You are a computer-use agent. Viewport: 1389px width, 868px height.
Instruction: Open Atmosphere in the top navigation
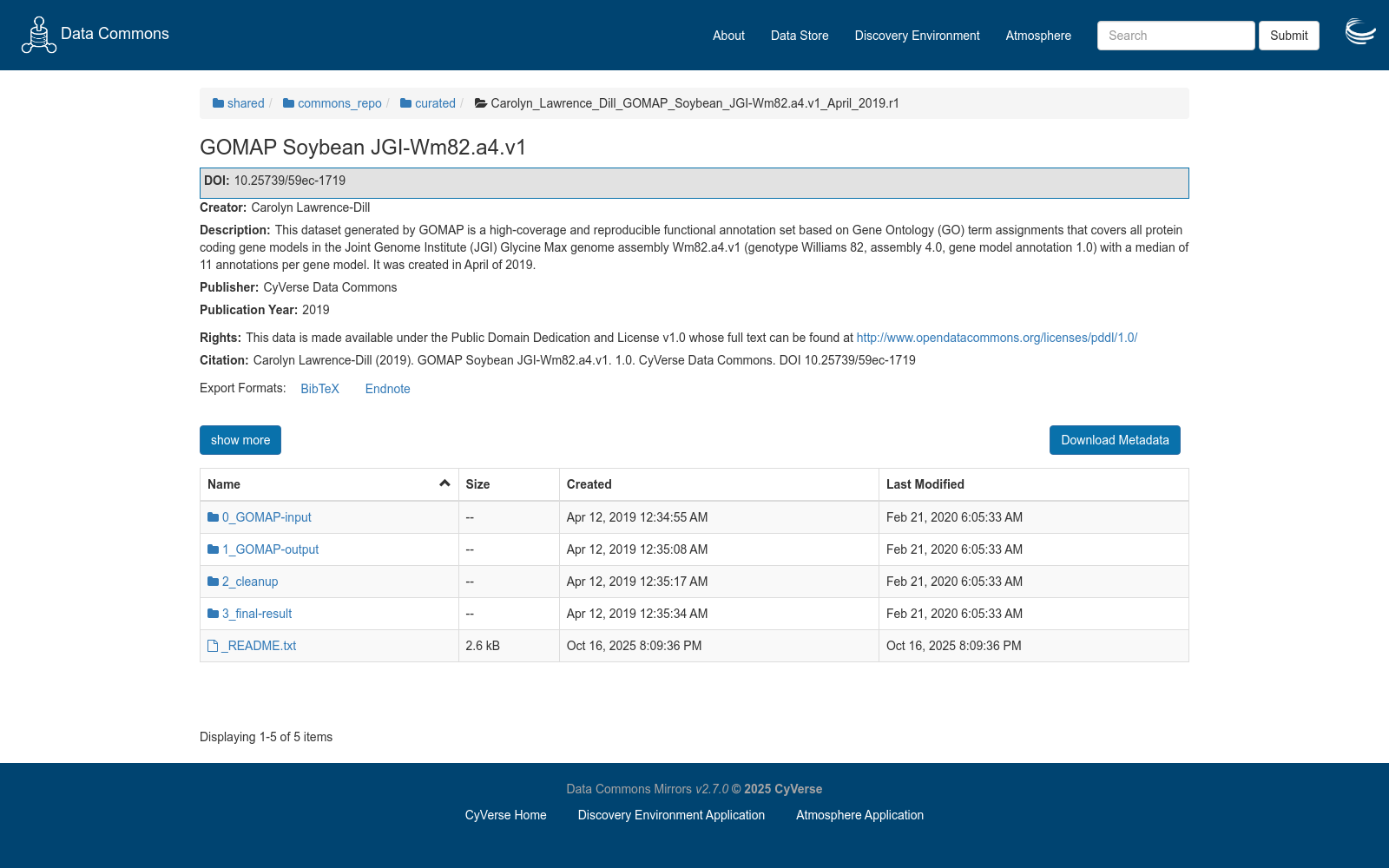tap(1038, 36)
